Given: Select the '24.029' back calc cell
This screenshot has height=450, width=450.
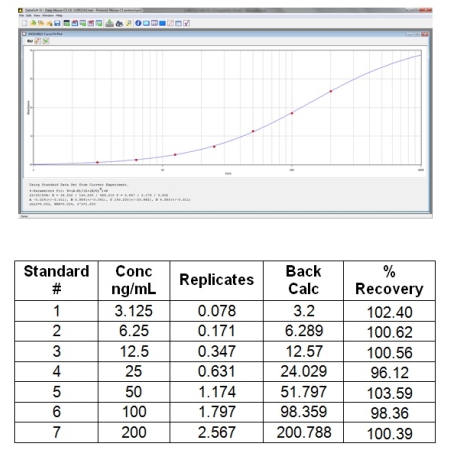Looking at the screenshot, I should point(303,371).
